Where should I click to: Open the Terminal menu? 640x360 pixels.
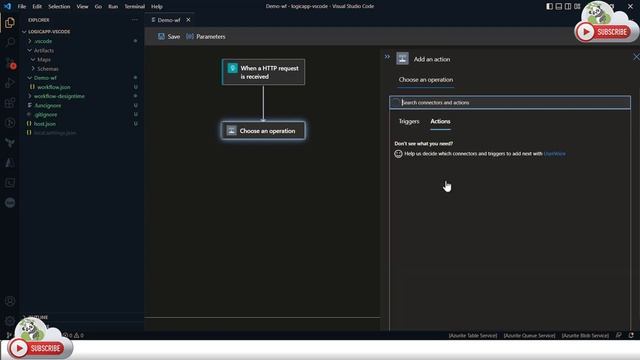tap(134, 6)
